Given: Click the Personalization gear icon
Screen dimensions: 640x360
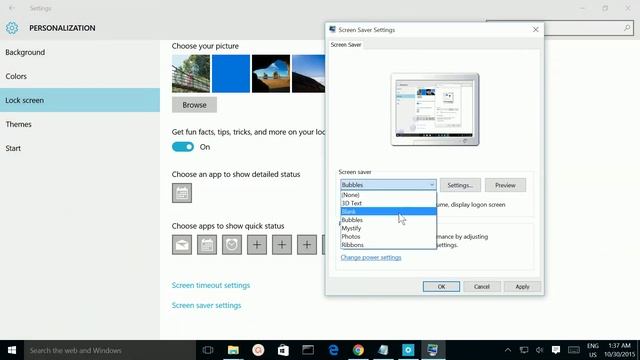Looking at the screenshot, I should (12, 28).
